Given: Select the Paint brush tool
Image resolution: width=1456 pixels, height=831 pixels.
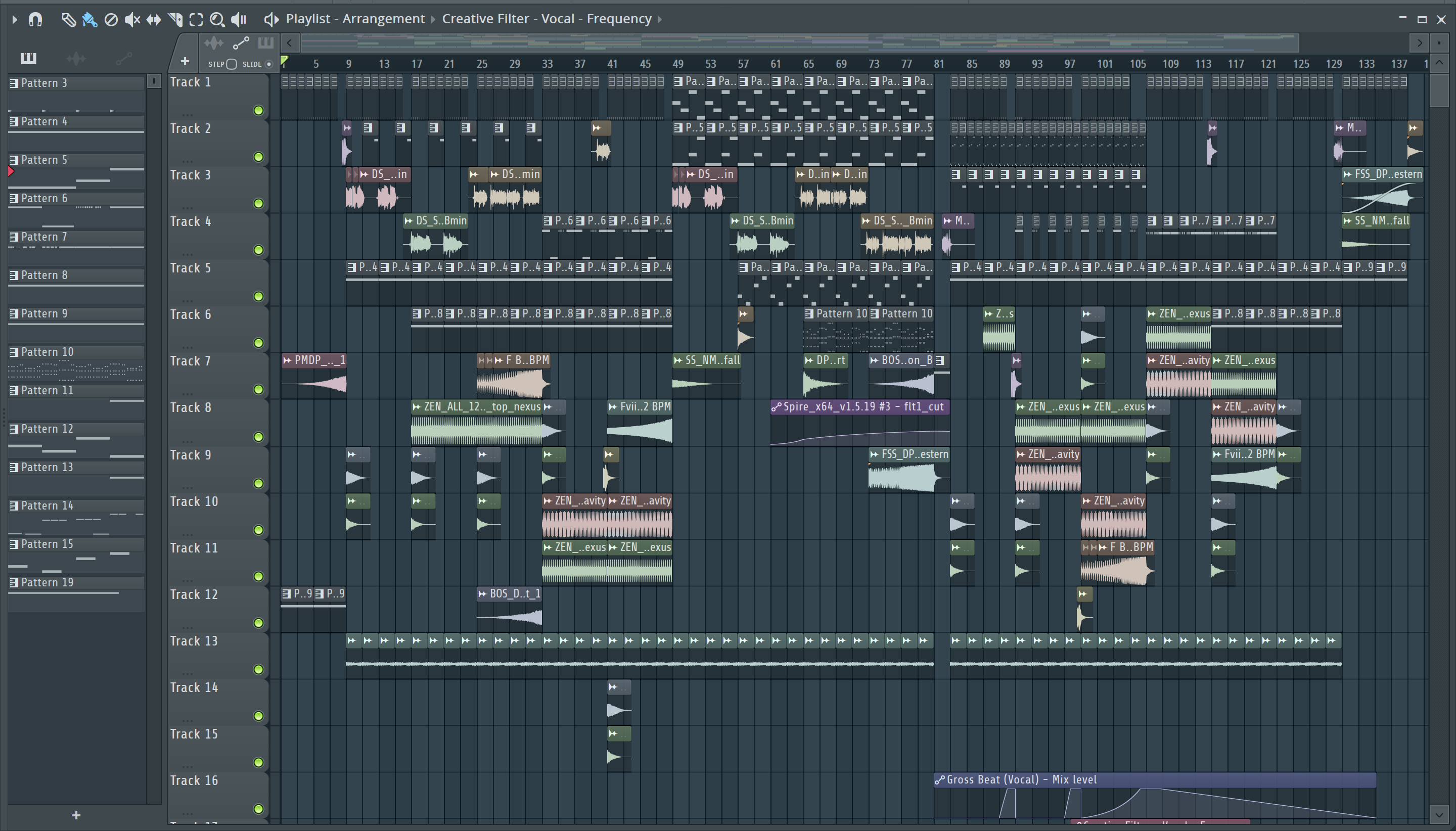Looking at the screenshot, I should click(89, 20).
